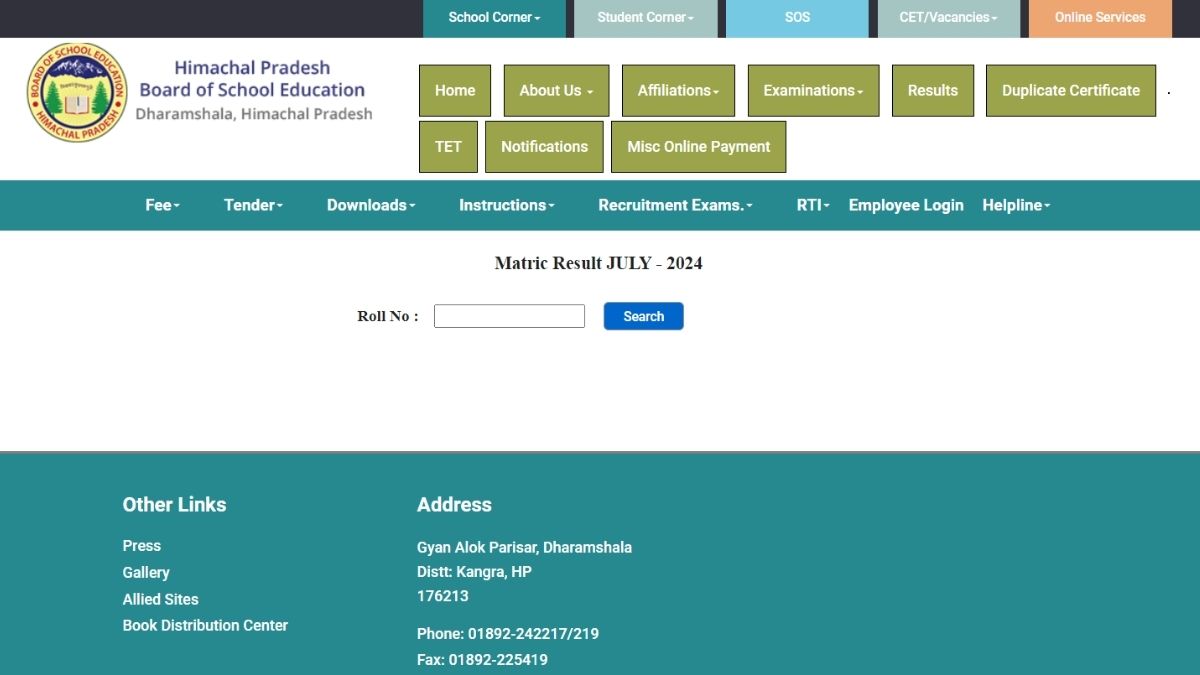Image resolution: width=1200 pixels, height=675 pixels.
Task: Select the SOS tab
Action: 797,17
